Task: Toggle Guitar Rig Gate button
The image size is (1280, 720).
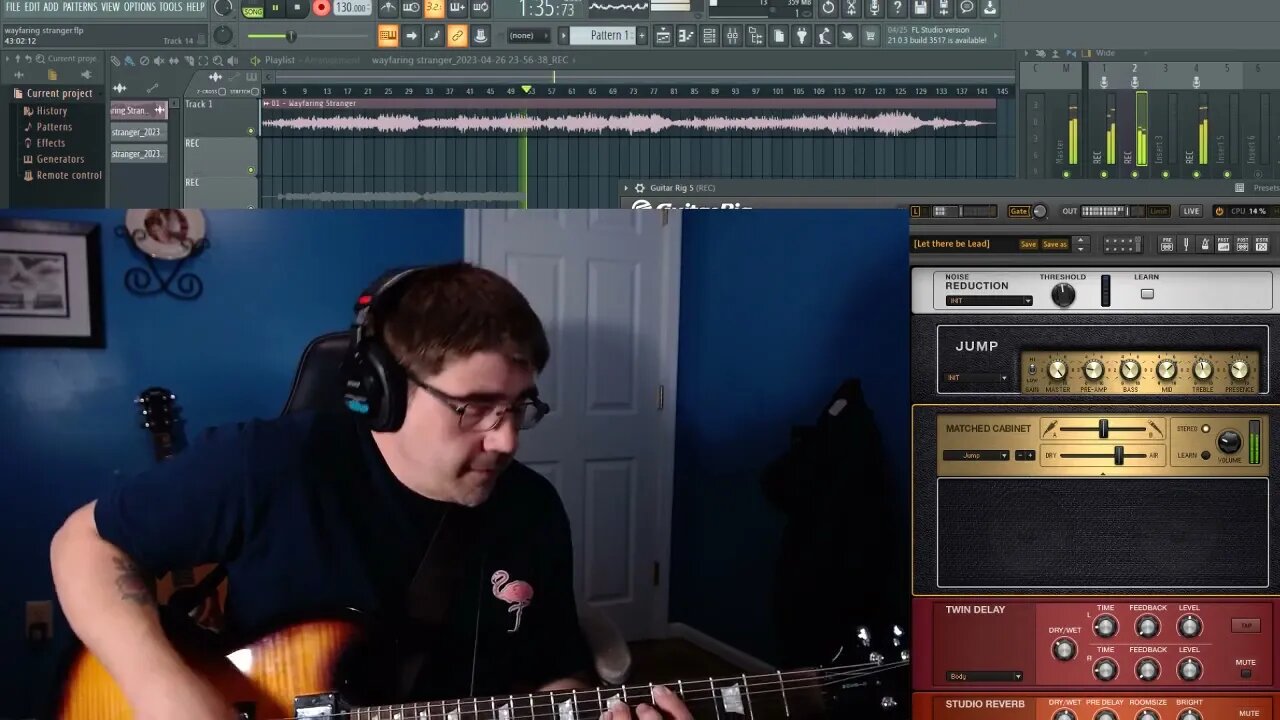Action: point(1018,212)
